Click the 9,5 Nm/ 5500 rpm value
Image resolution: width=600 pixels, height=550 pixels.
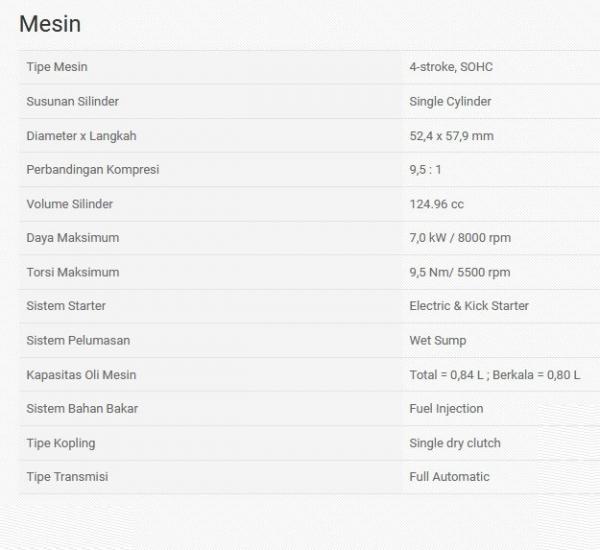(459, 272)
